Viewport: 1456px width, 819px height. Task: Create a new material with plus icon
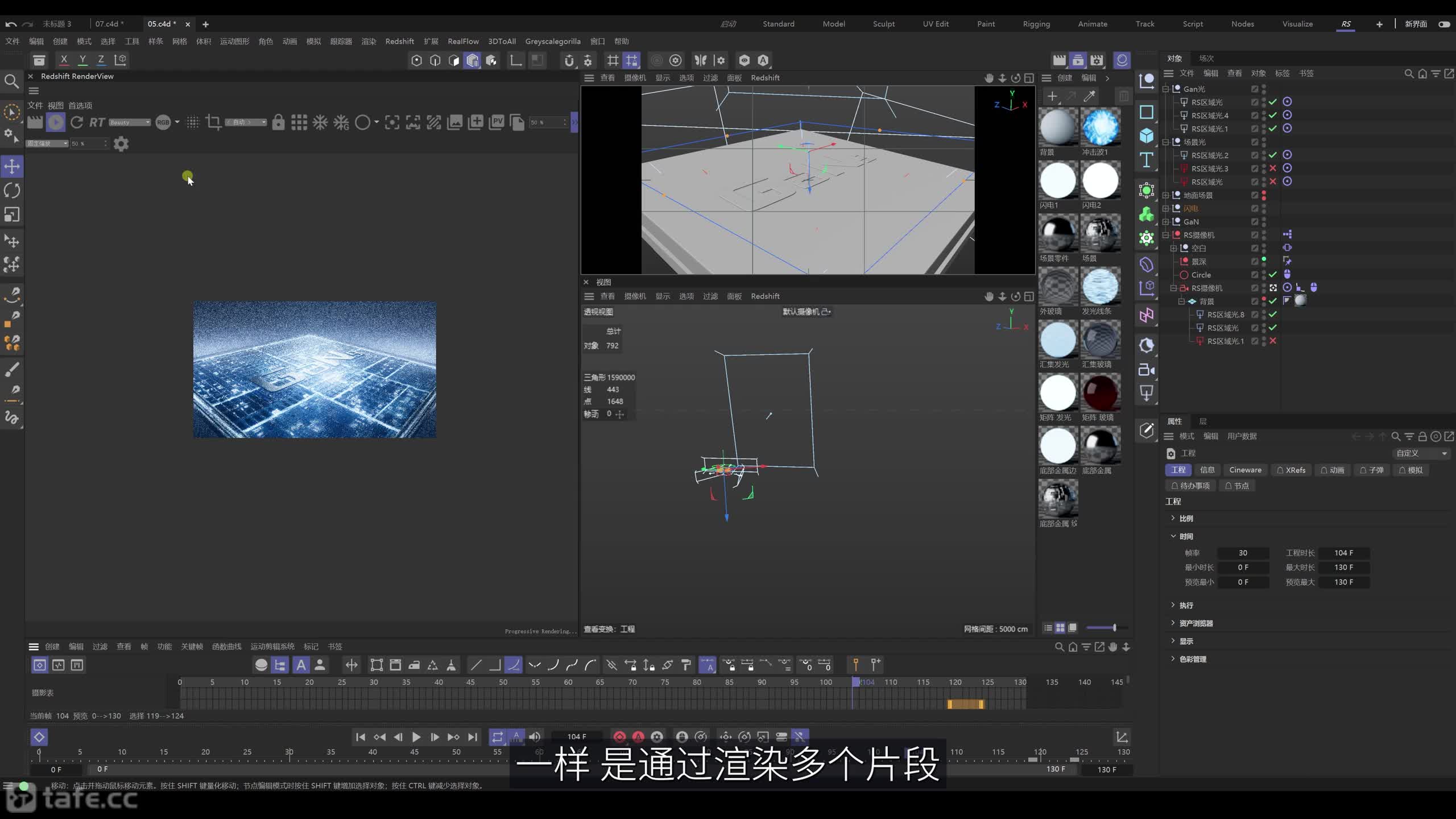pos(1052,96)
